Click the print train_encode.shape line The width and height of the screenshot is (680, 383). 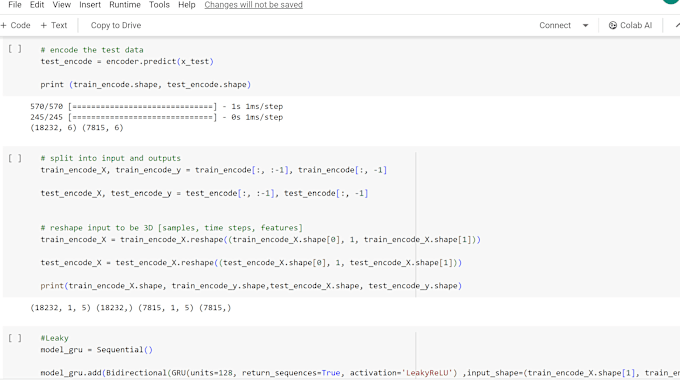tap(146, 84)
